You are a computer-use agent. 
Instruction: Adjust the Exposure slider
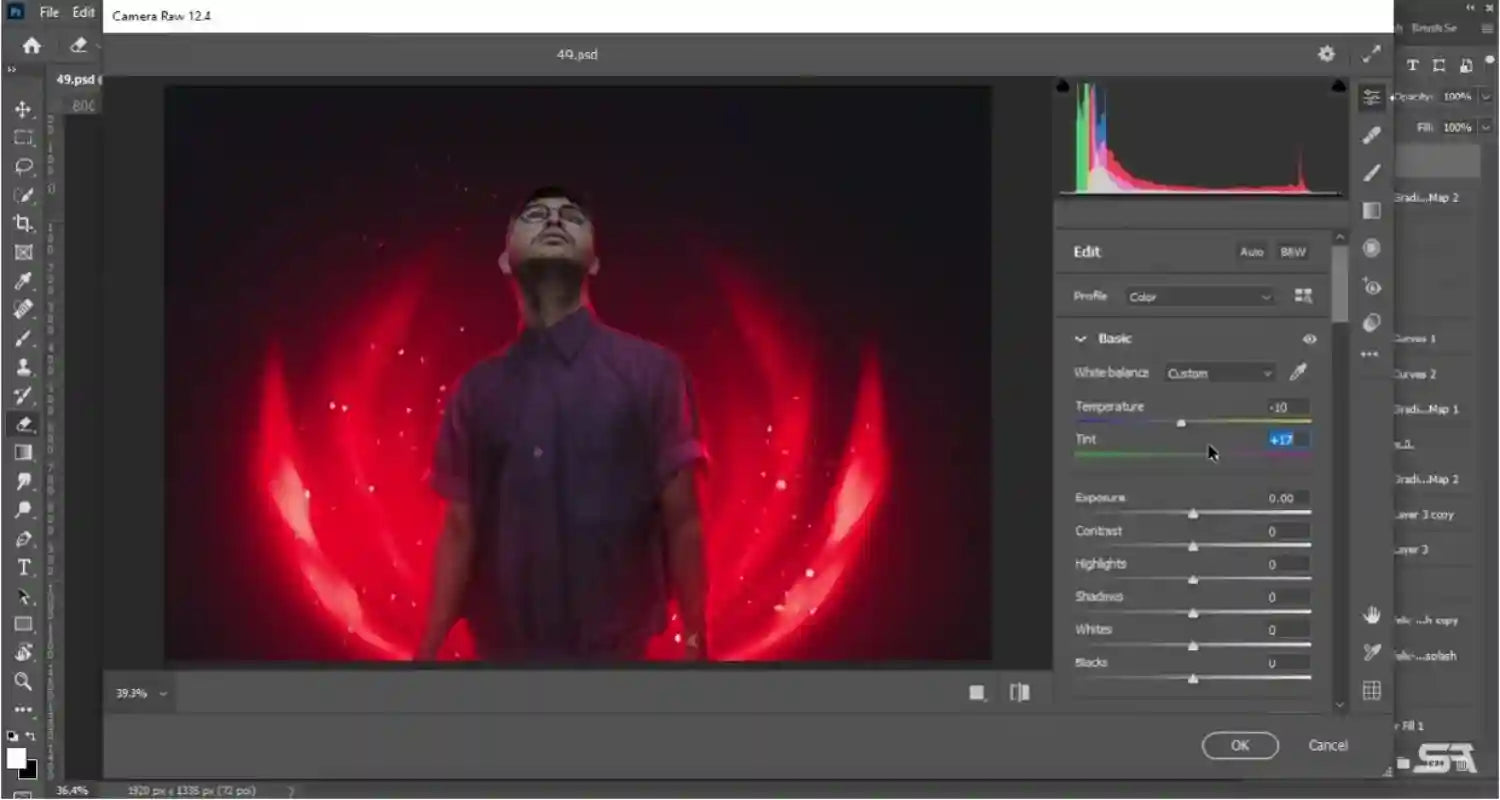(x=1192, y=514)
